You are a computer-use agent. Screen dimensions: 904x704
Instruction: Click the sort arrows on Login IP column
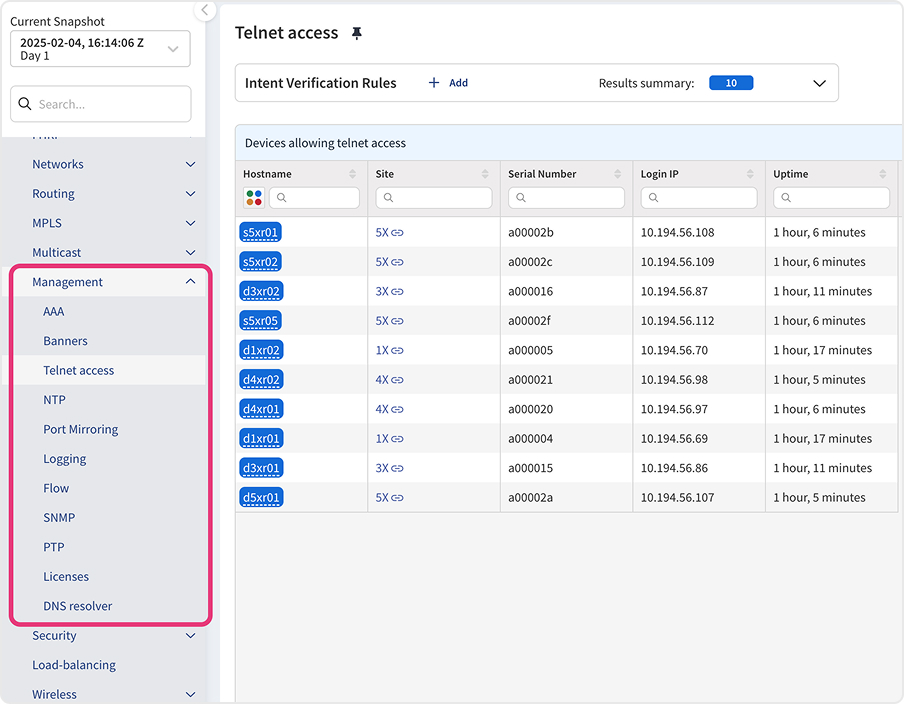coord(750,174)
